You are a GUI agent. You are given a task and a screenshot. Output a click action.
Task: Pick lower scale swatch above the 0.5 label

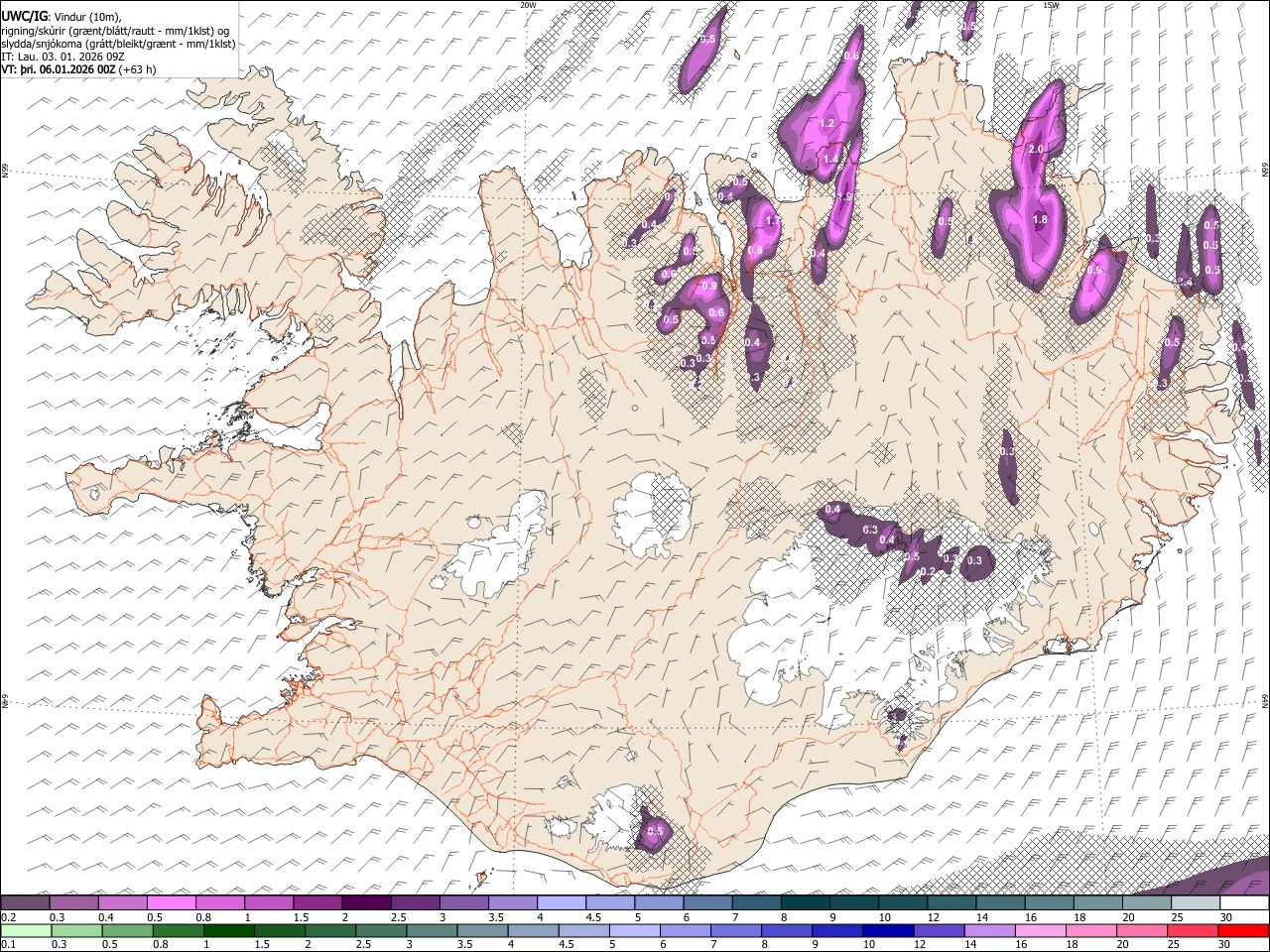(x=127, y=931)
